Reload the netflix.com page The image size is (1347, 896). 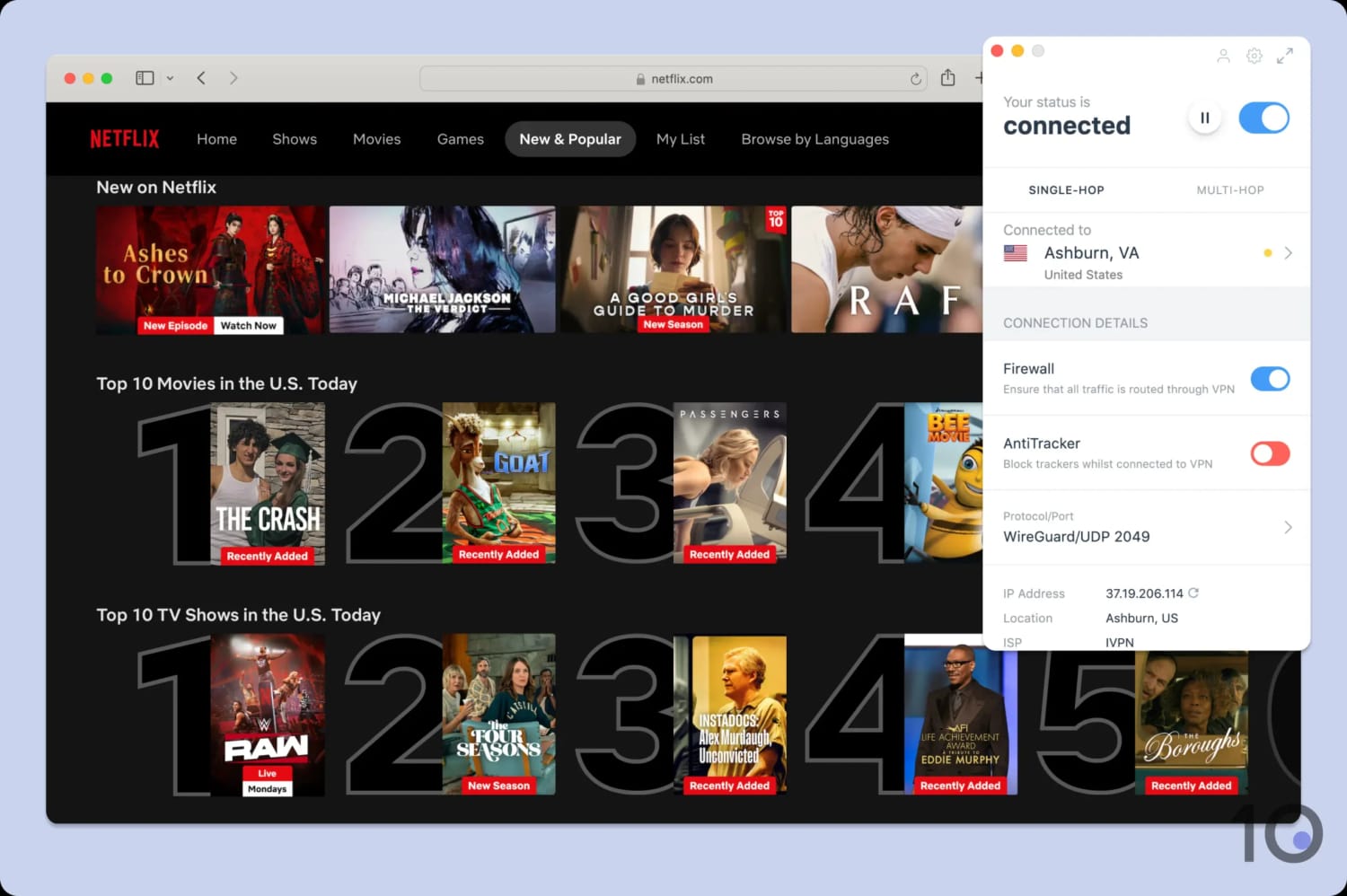coord(916,79)
